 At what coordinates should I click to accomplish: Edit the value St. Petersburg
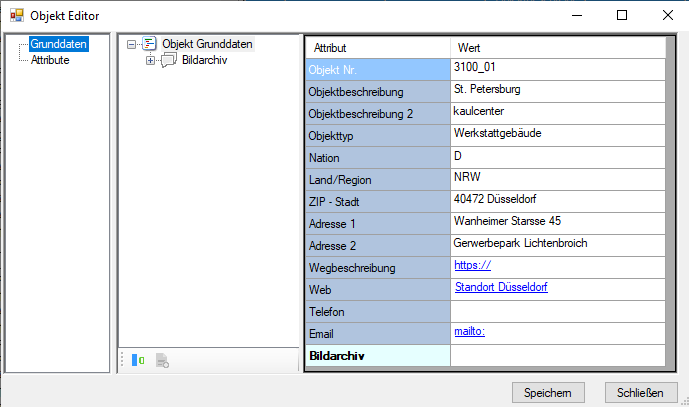[558, 91]
